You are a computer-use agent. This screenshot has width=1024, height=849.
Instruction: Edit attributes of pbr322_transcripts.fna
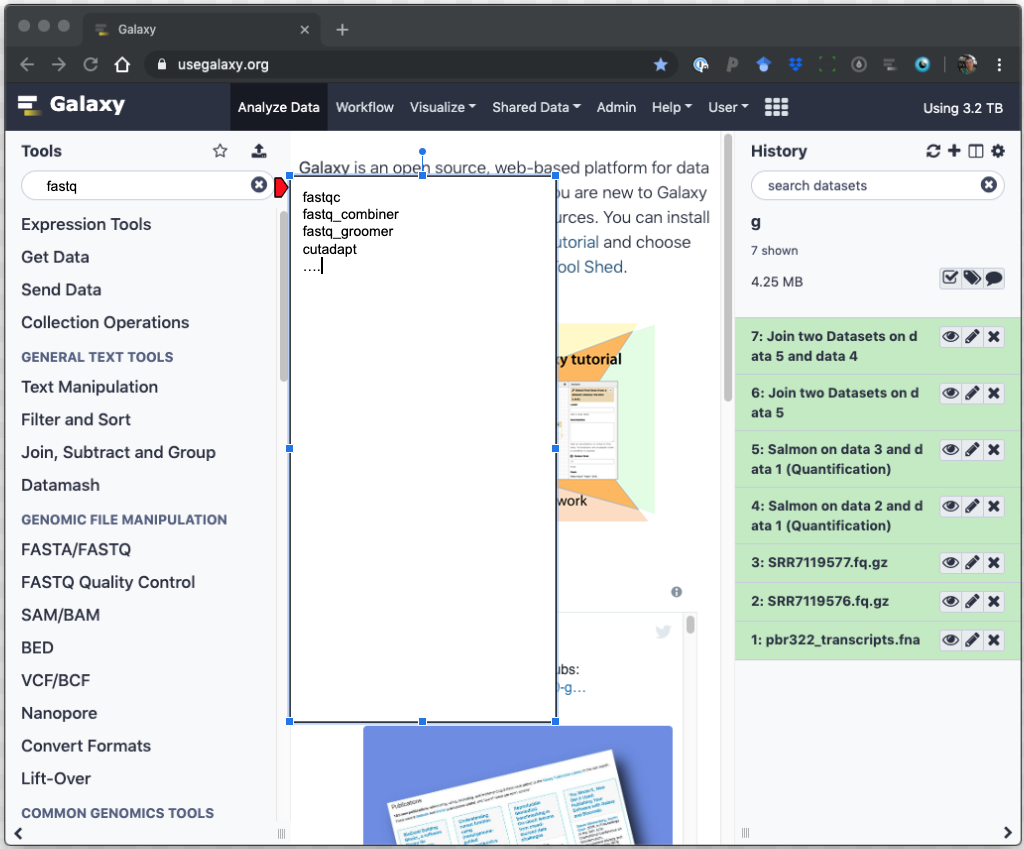[972, 639]
